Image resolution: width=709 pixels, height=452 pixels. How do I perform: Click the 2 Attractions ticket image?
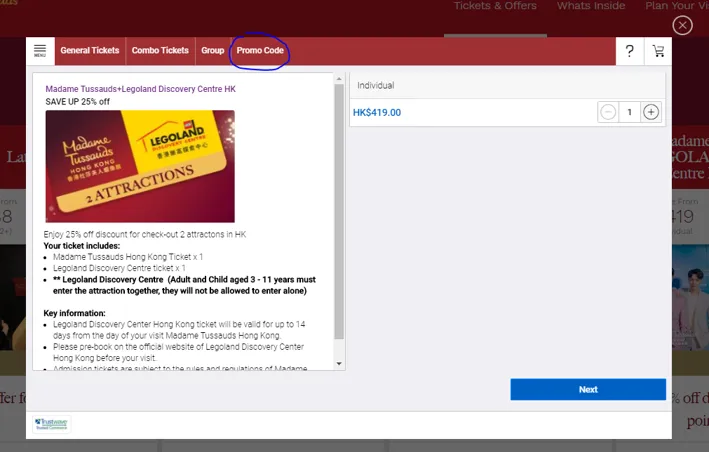pyautogui.click(x=140, y=166)
